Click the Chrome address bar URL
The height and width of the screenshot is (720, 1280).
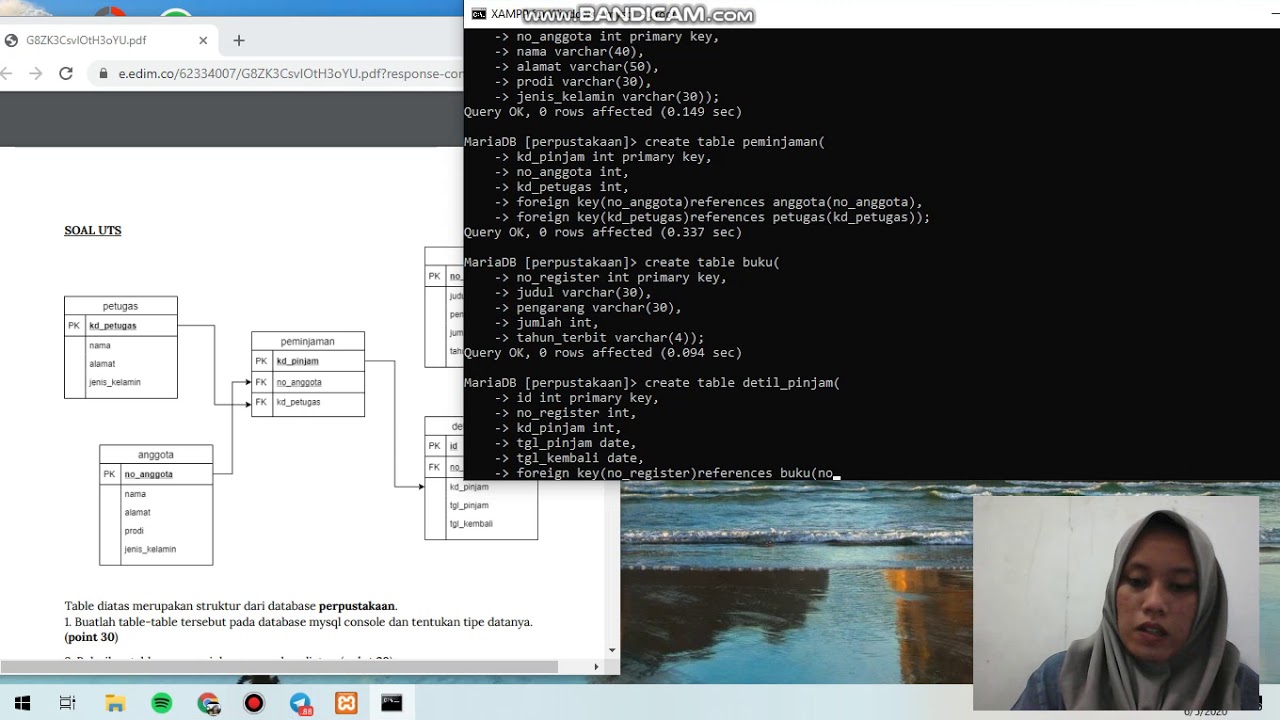tap(290, 73)
